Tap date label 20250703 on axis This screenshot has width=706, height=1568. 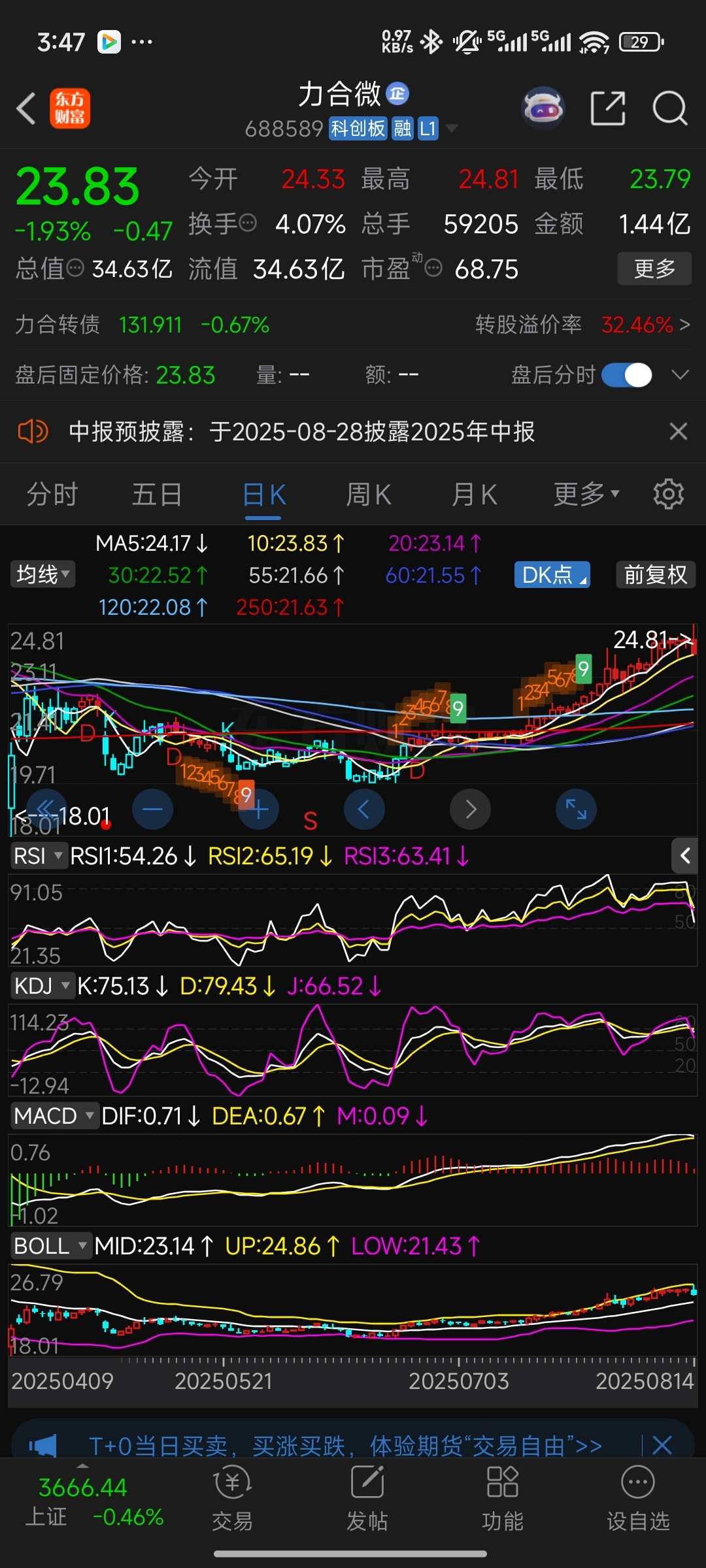pos(458,1381)
